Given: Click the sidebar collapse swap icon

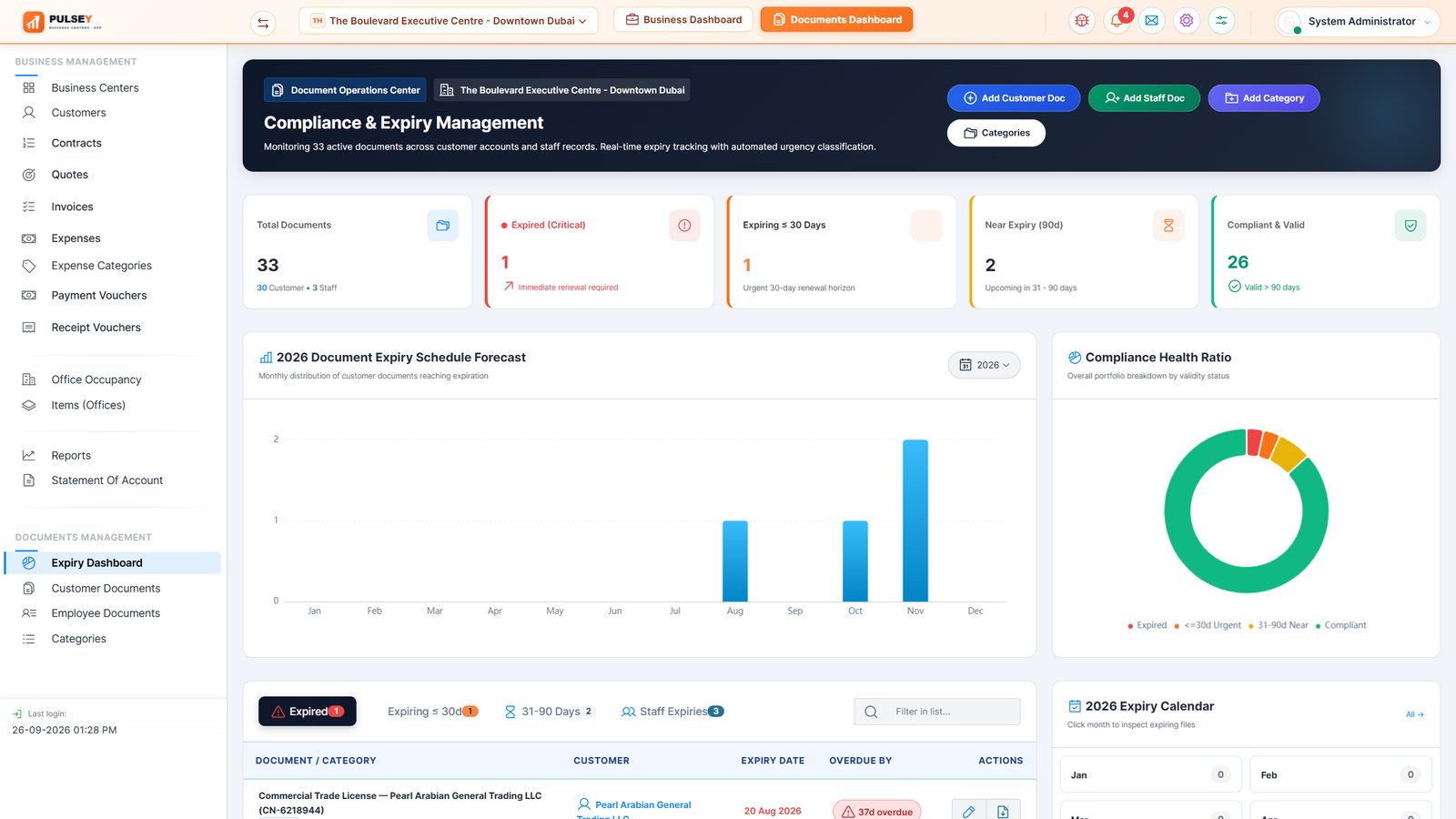Looking at the screenshot, I should pyautogui.click(x=263, y=23).
